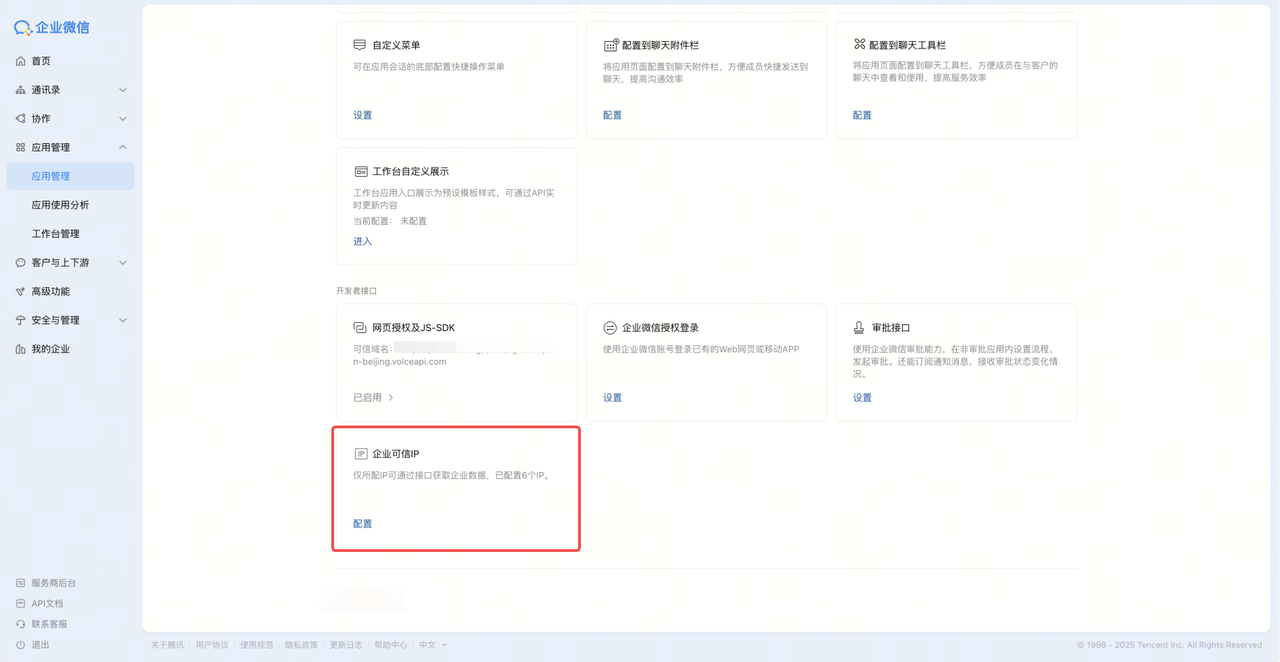Click the 企业微信 logo
This screenshot has height=662, width=1280.
pos(51,27)
